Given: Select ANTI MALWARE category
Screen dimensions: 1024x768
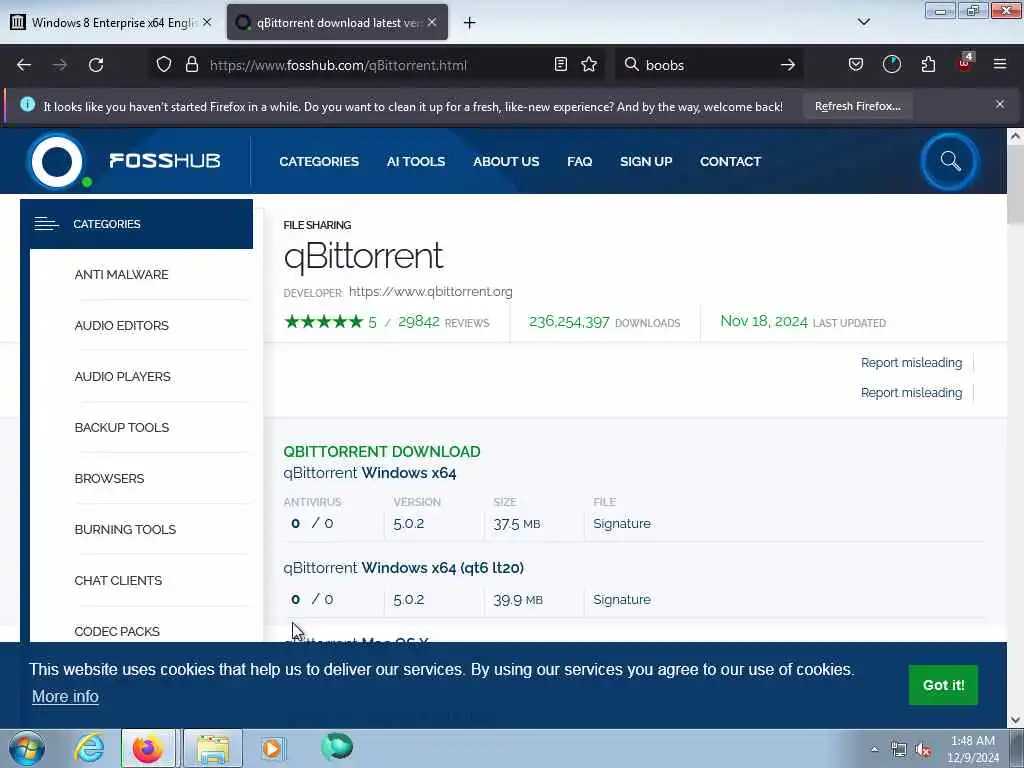Looking at the screenshot, I should [x=121, y=274].
